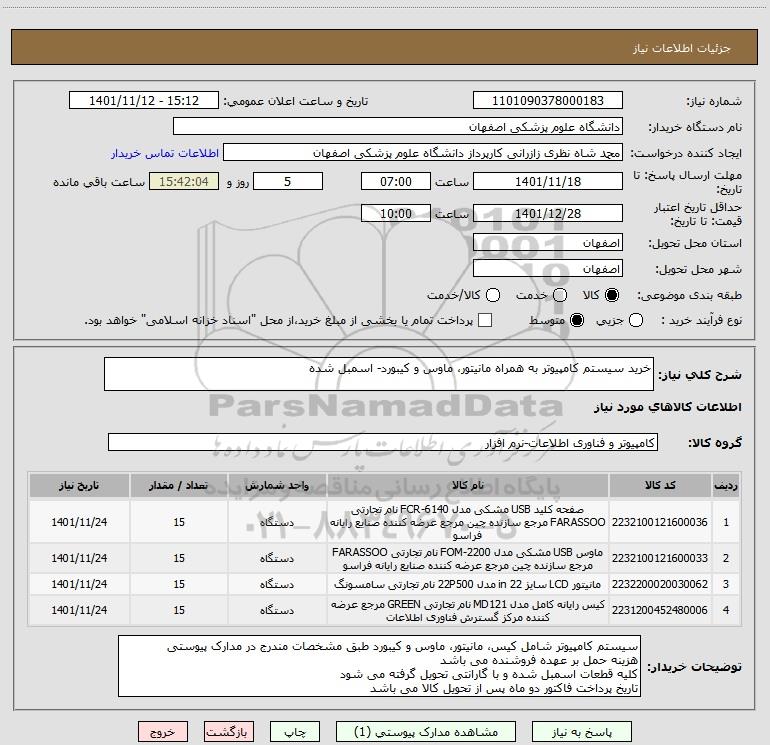Click product code 2231200452480006
Image resolution: width=770 pixels, height=745 pixels.
point(660,610)
